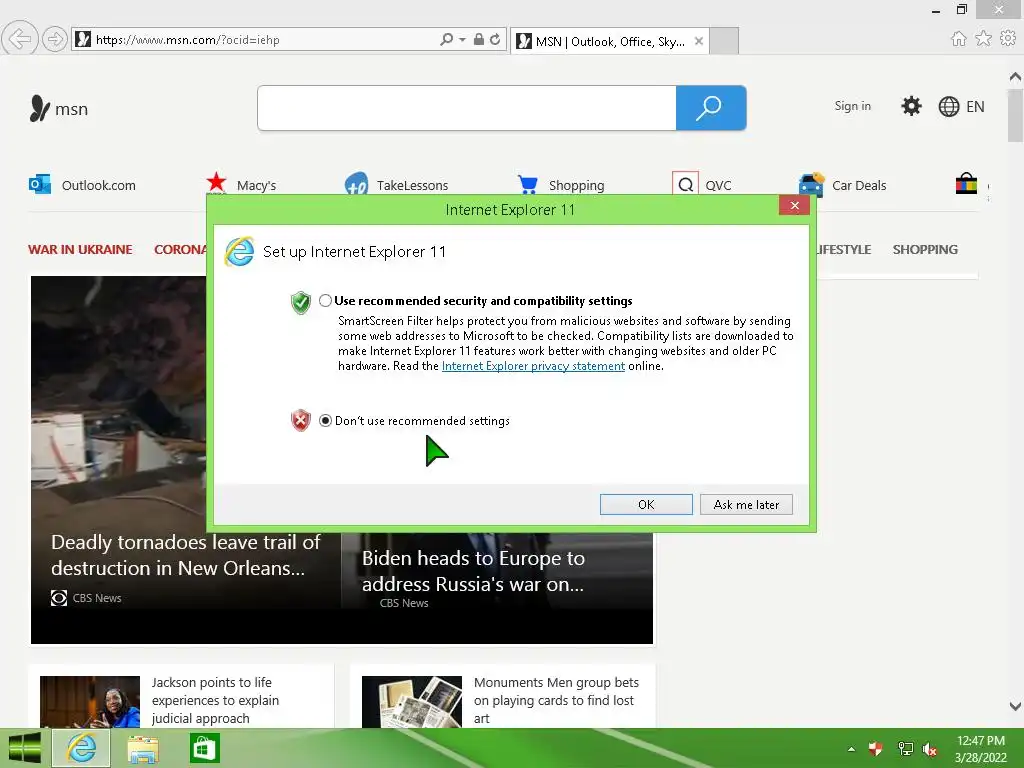
Task: Open Favorites star icon
Action: pos(983,39)
